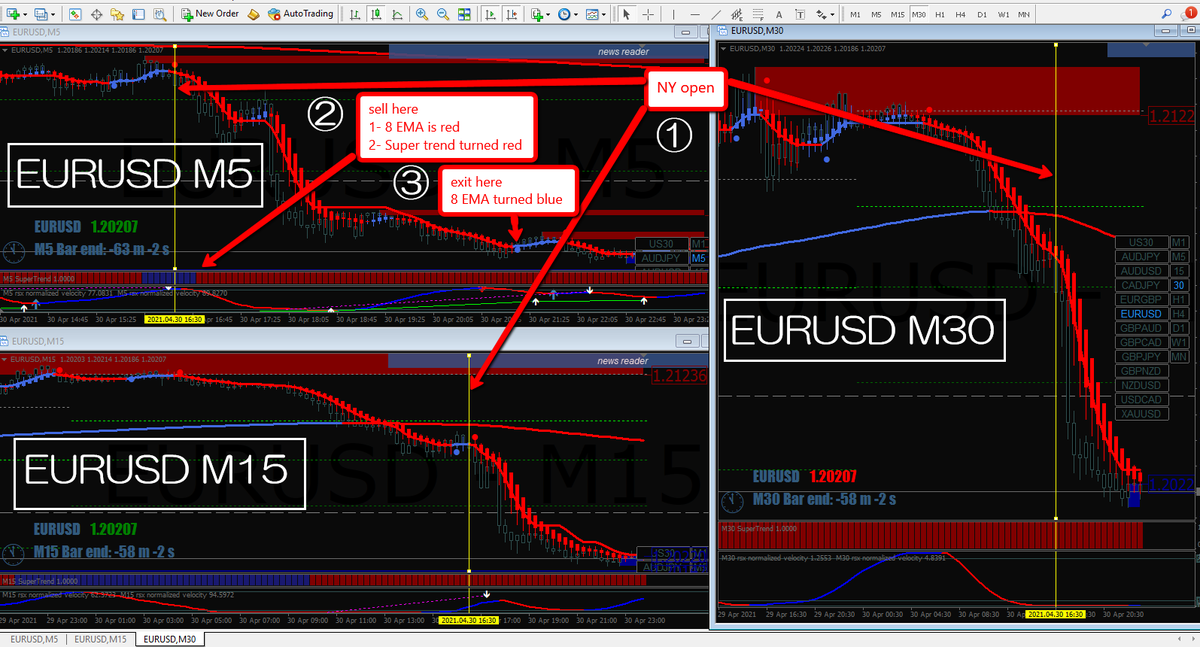The height and width of the screenshot is (647, 1200).
Task: Click 2021.04.30 16:30 date marker in M30 chart
Action: coord(1056,614)
